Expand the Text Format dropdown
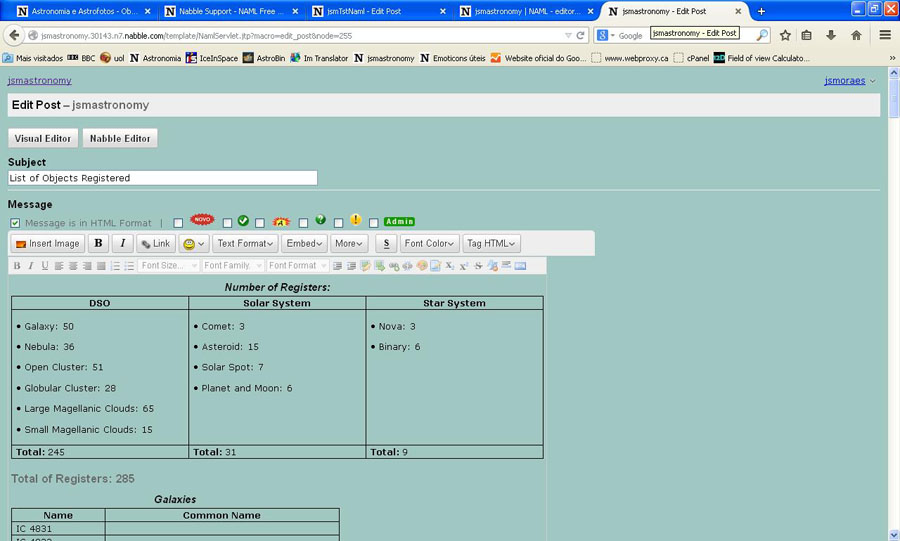The image size is (900, 541). point(245,243)
